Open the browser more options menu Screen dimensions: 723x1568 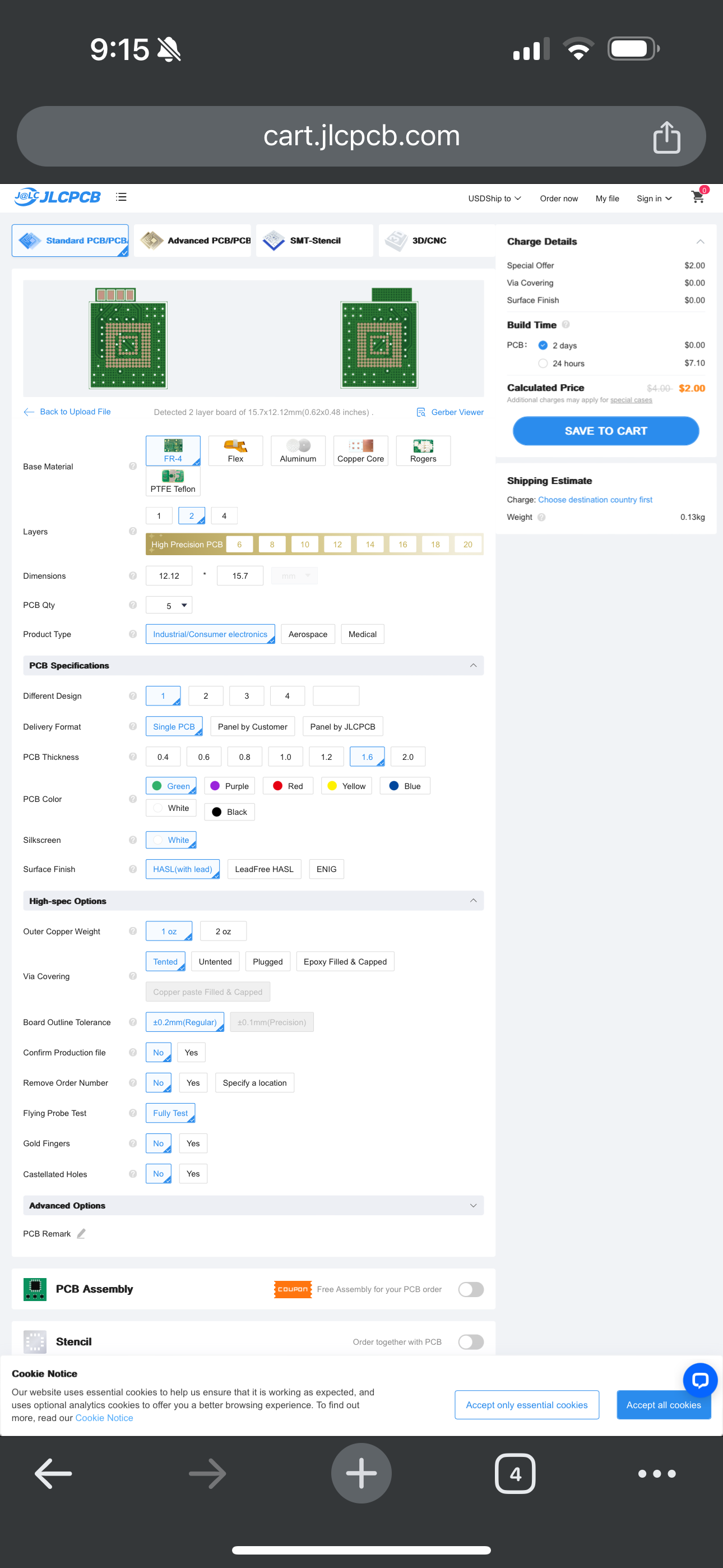(x=657, y=1474)
